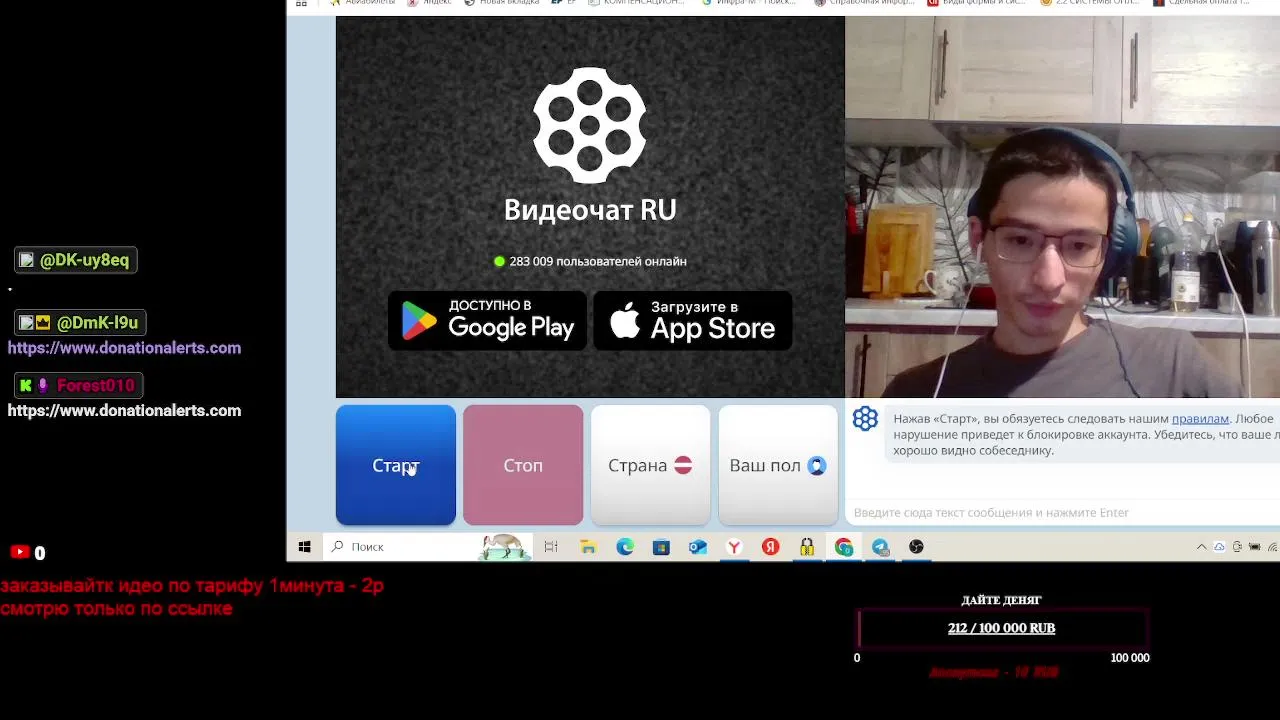Image resolution: width=1280 pixels, height=720 pixels.
Task: Click the crown badge beside @DmK-l9u
Action: point(42,323)
